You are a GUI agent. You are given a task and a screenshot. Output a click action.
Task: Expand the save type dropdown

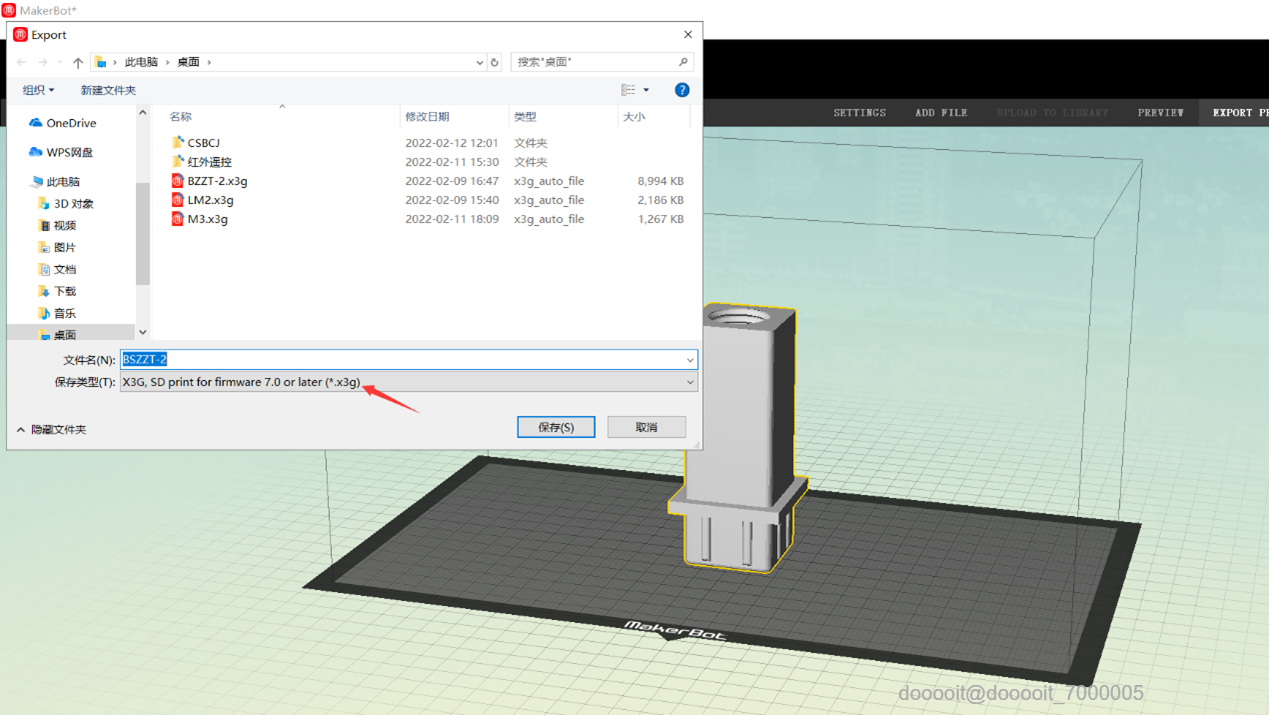click(x=689, y=382)
